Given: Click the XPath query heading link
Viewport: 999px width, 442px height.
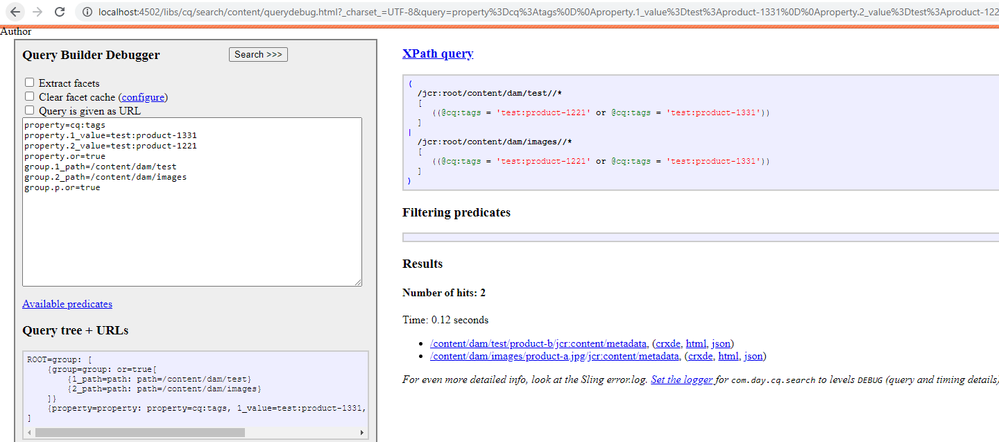Looking at the screenshot, I should pyautogui.click(x=437, y=54).
